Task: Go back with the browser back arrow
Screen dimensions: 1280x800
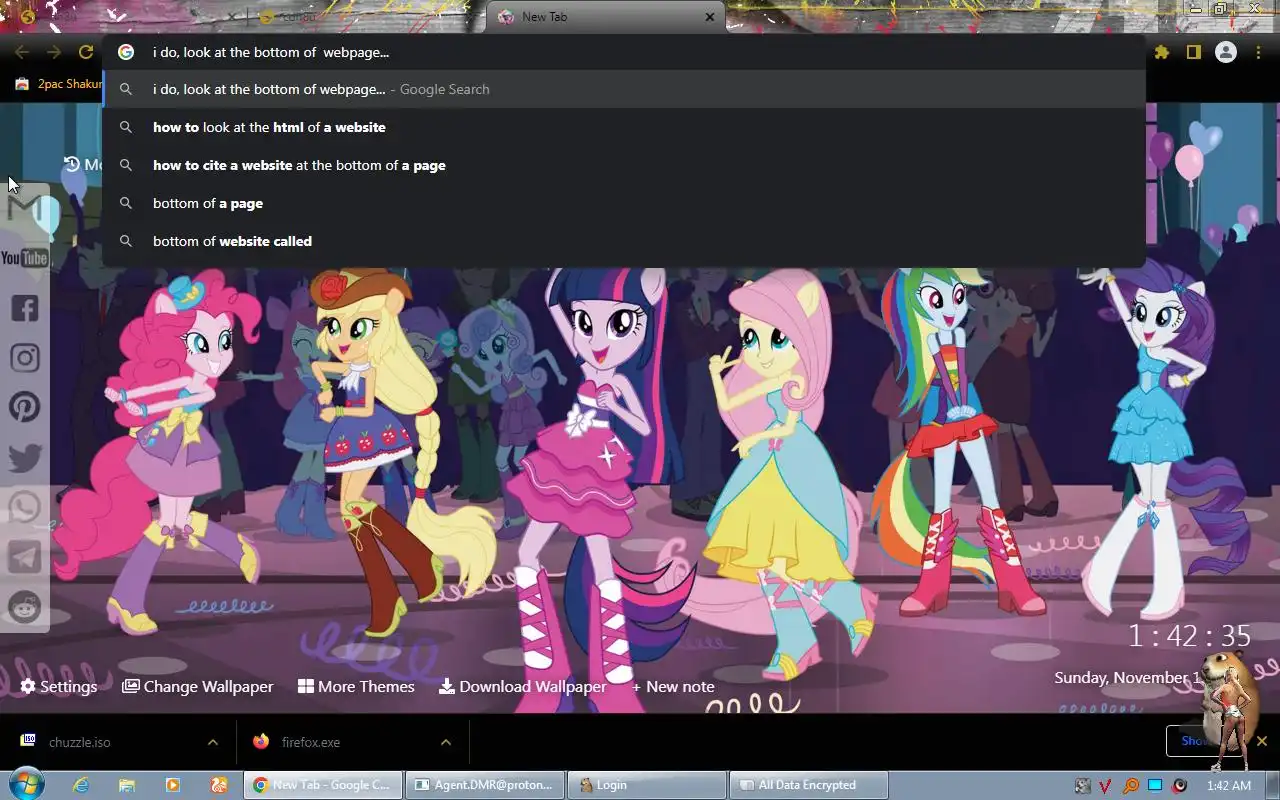Action: [x=22, y=52]
